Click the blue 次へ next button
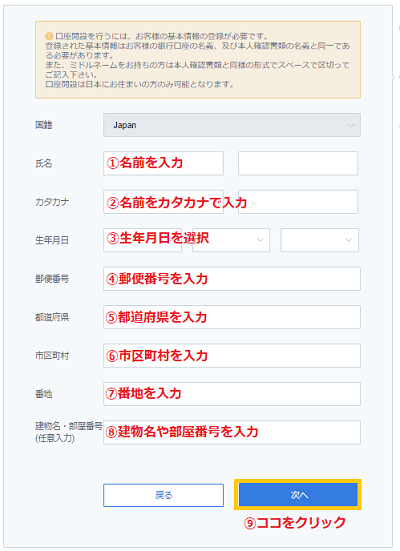The height and width of the screenshot is (551, 400). pyautogui.click(x=298, y=495)
